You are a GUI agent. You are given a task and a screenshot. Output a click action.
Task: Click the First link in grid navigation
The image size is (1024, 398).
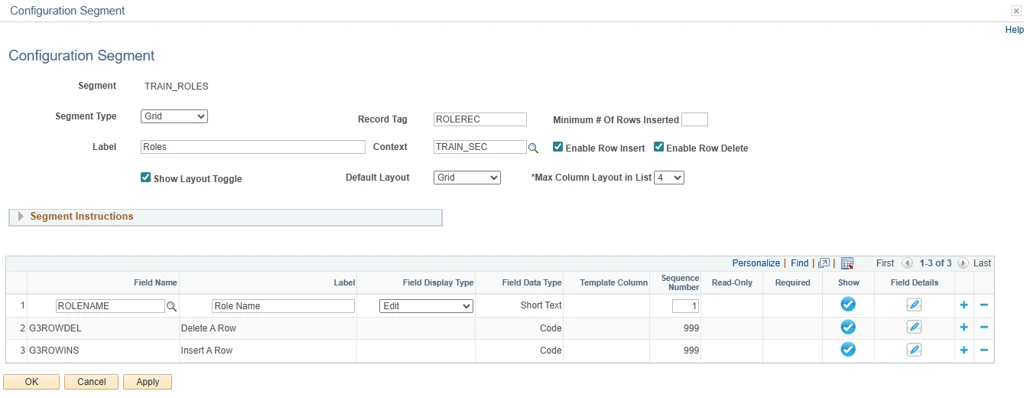point(885,263)
